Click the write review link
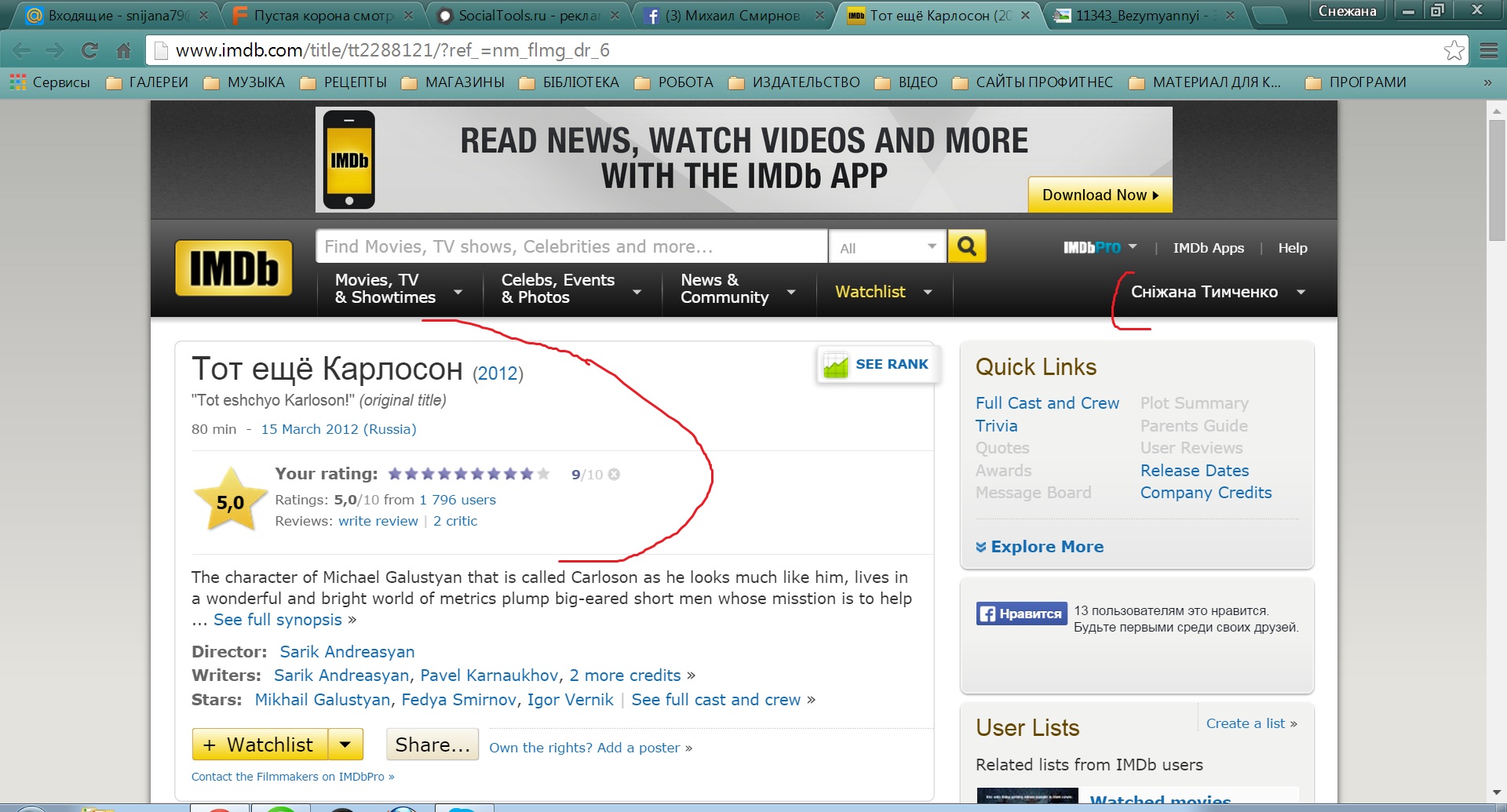Image resolution: width=1507 pixels, height=812 pixels. (x=378, y=521)
